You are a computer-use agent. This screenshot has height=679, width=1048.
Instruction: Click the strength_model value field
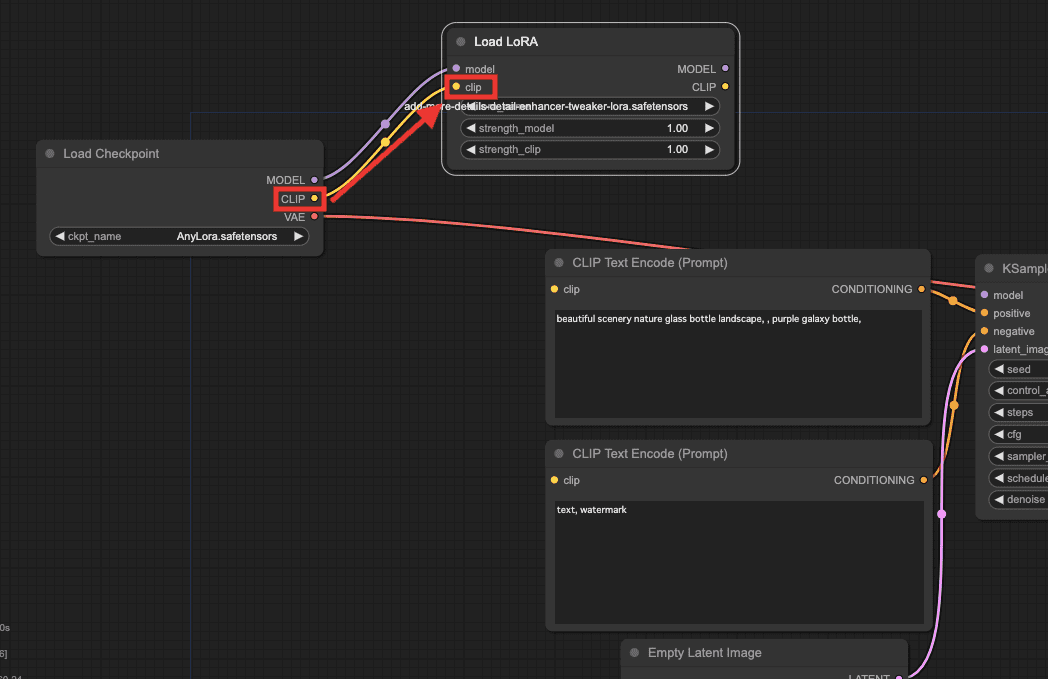click(590, 128)
